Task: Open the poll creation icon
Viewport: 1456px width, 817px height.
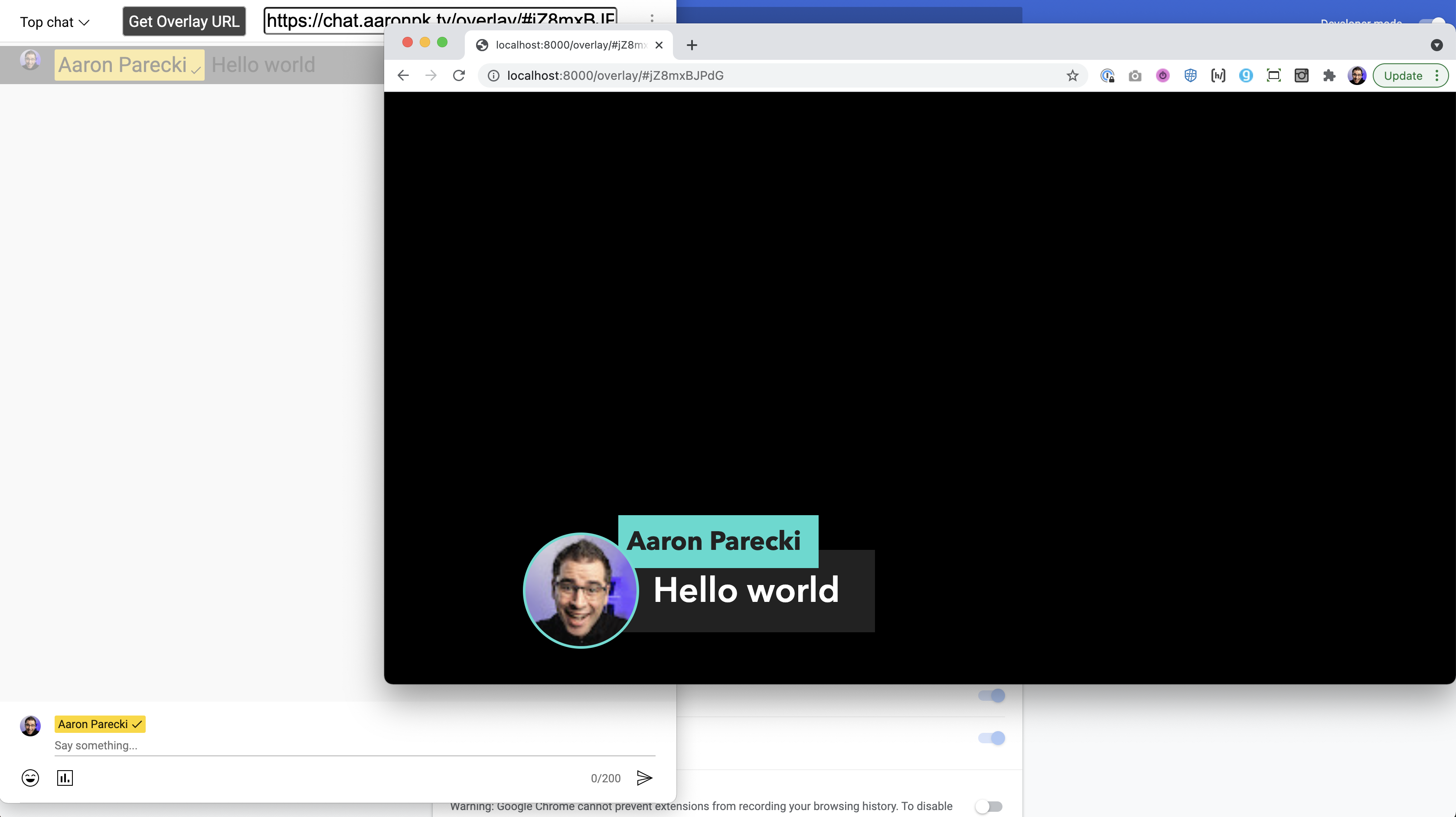Action: 65,778
